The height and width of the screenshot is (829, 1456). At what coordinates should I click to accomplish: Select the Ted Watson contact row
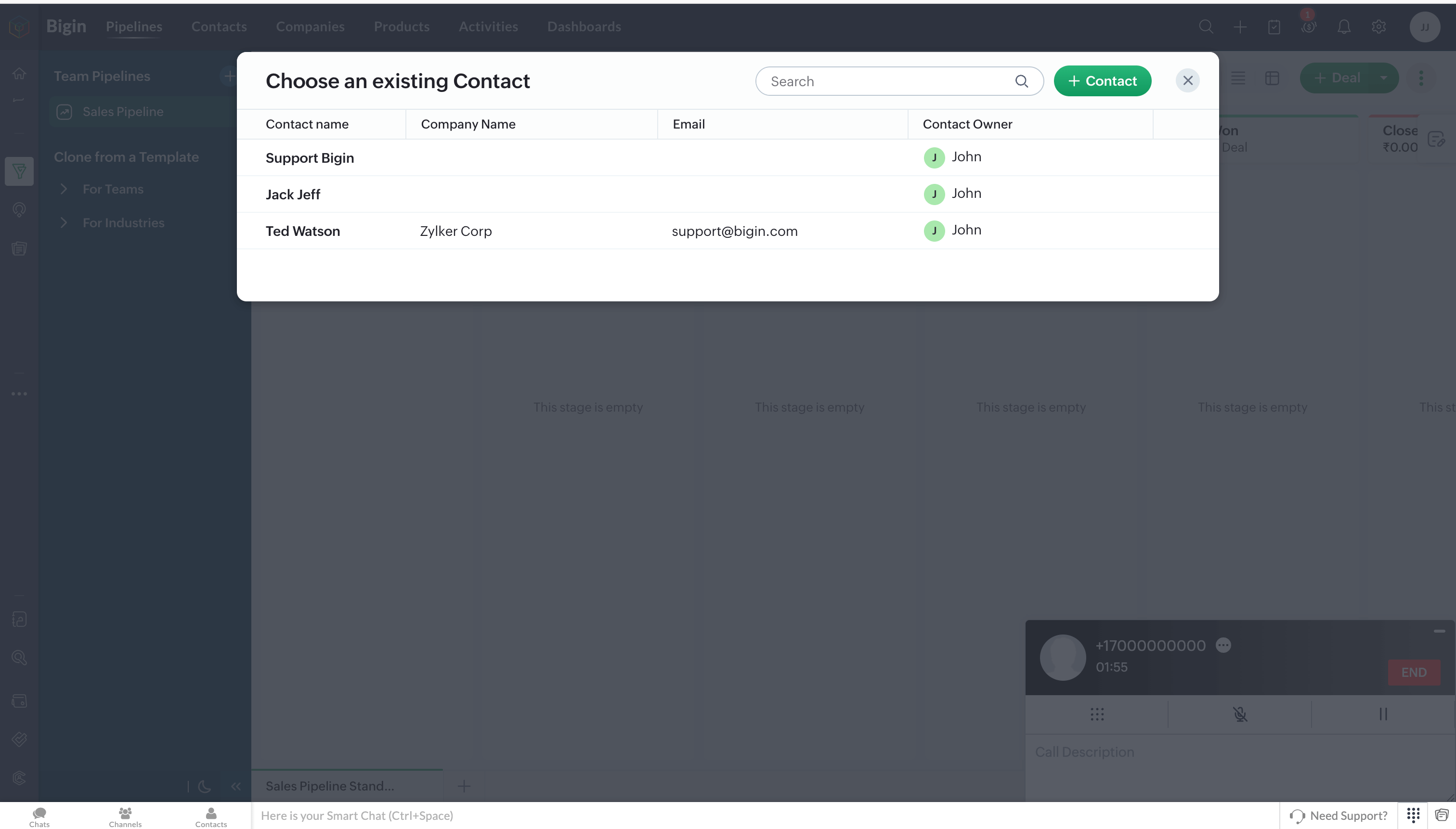point(302,231)
